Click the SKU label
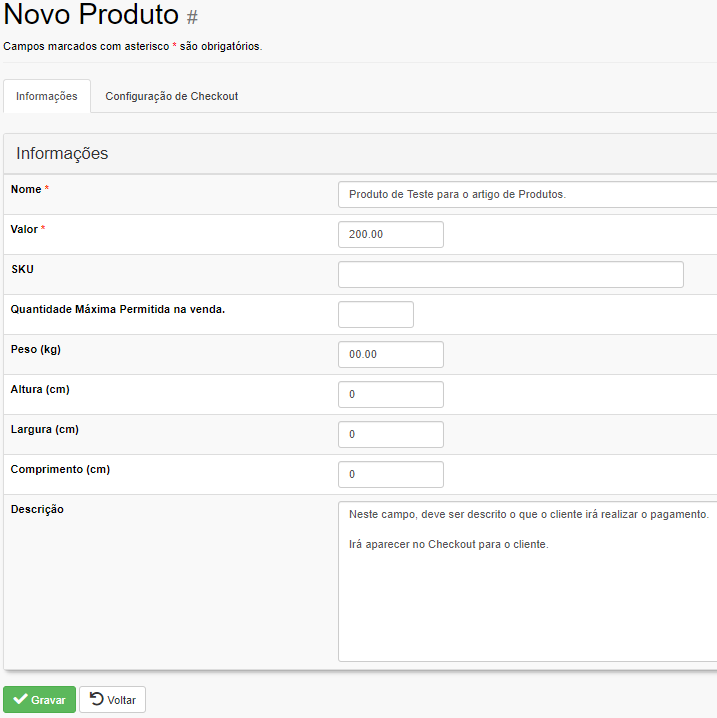 pos(22,269)
